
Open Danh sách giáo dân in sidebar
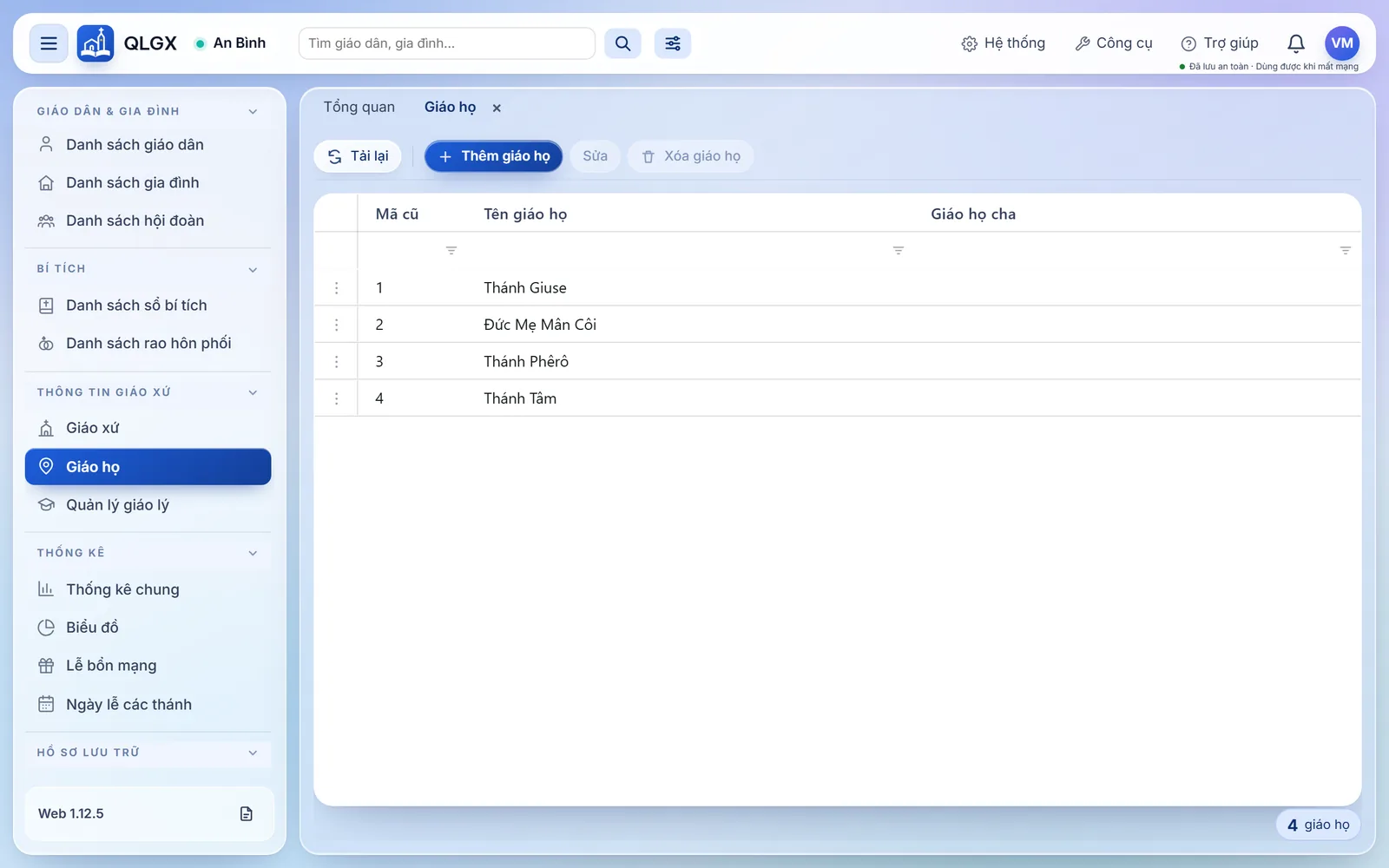(148, 145)
